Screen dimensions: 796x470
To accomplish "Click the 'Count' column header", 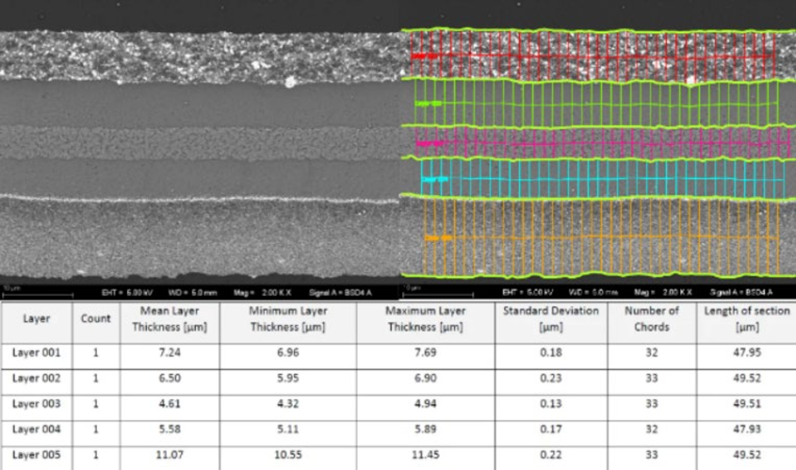I will [x=95, y=319].
